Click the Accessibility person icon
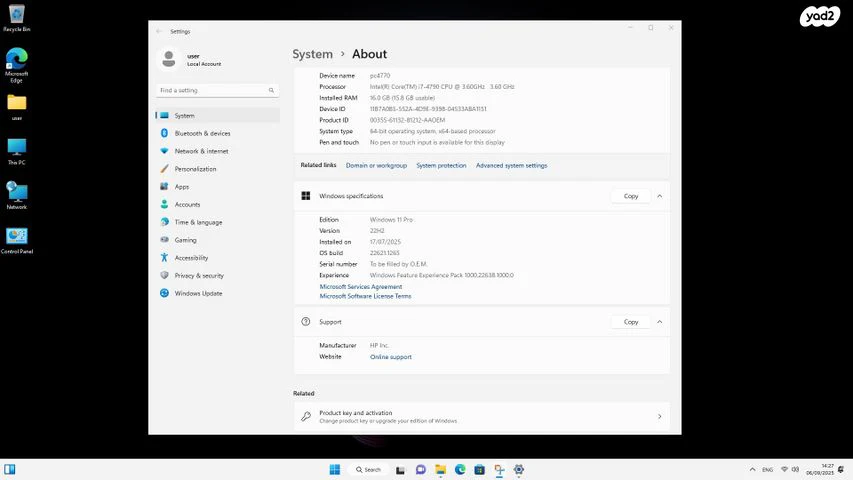The image size is (853, 480). coord(164,257)
